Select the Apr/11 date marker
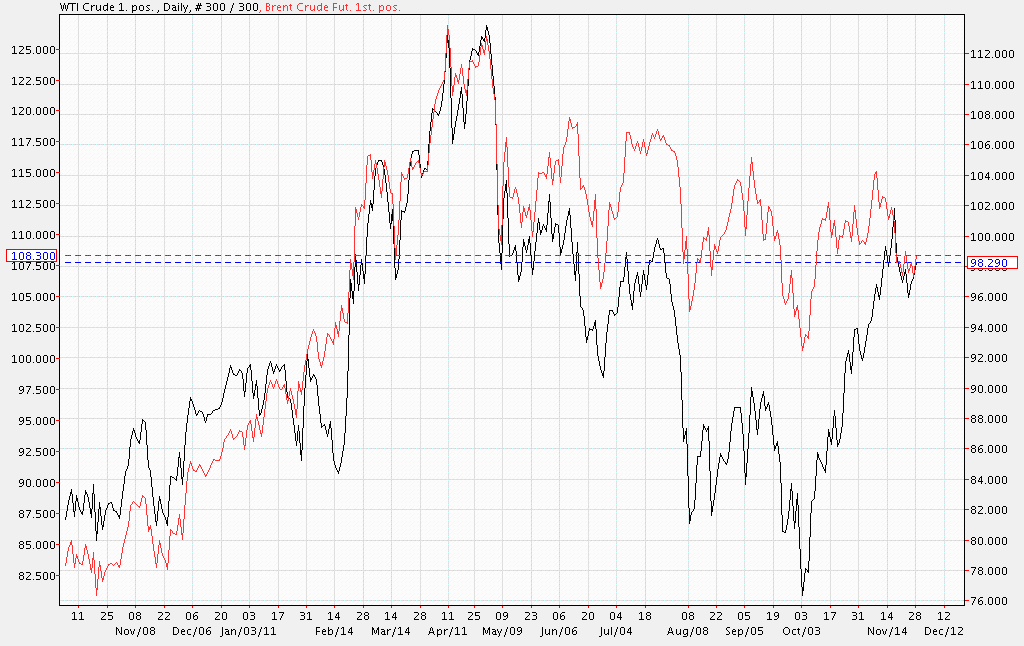 point(447,631)
